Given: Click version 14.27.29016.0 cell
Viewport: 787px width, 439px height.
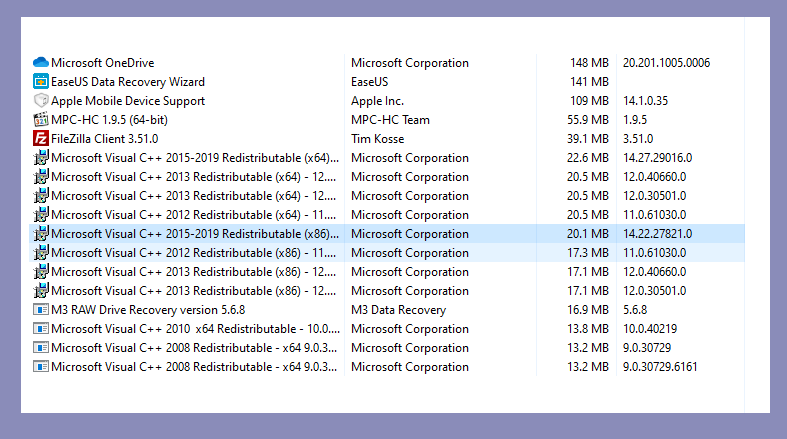Looking at the screenshot, I should click(658, 158).
